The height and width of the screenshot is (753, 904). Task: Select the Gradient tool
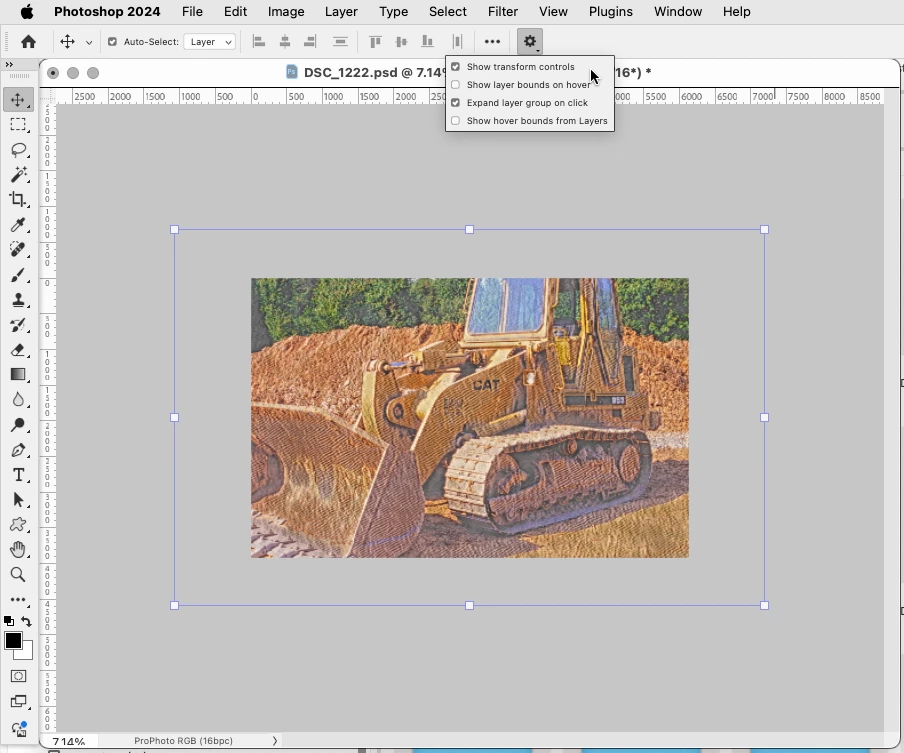pos(18,375)
